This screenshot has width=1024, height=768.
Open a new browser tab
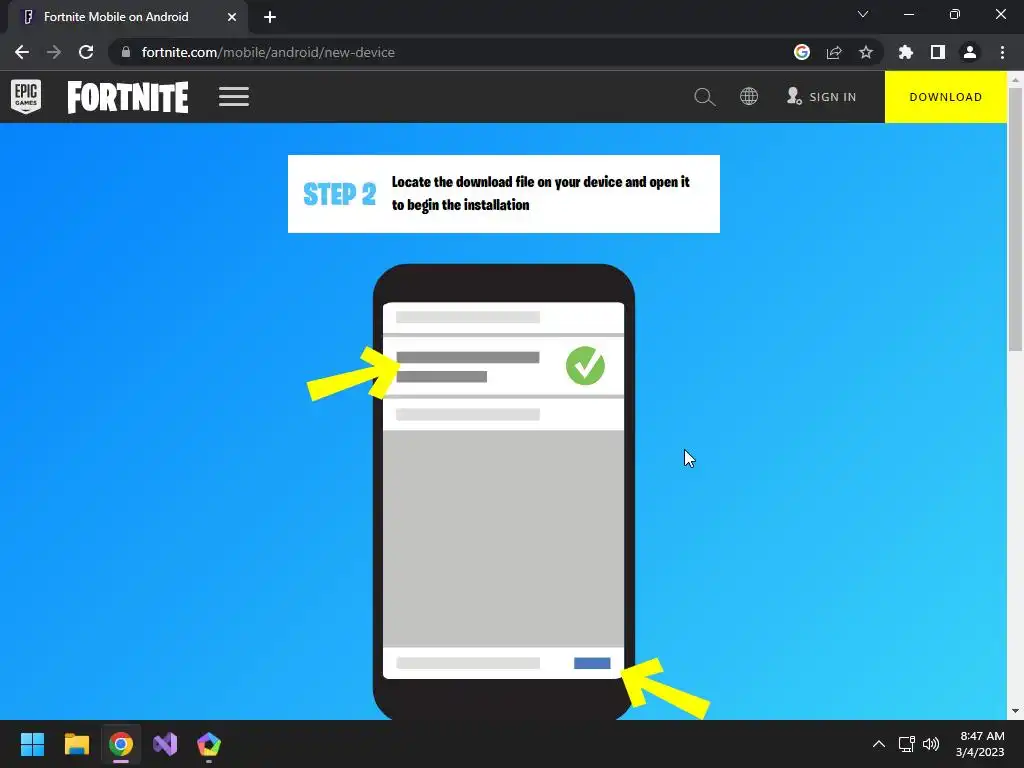(x=270, y=17)
